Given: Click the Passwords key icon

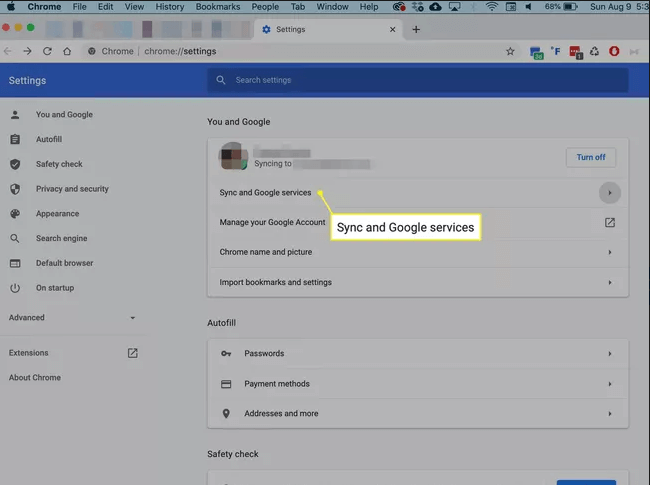Looking at the screenshot, I should [x=226, y=354].
